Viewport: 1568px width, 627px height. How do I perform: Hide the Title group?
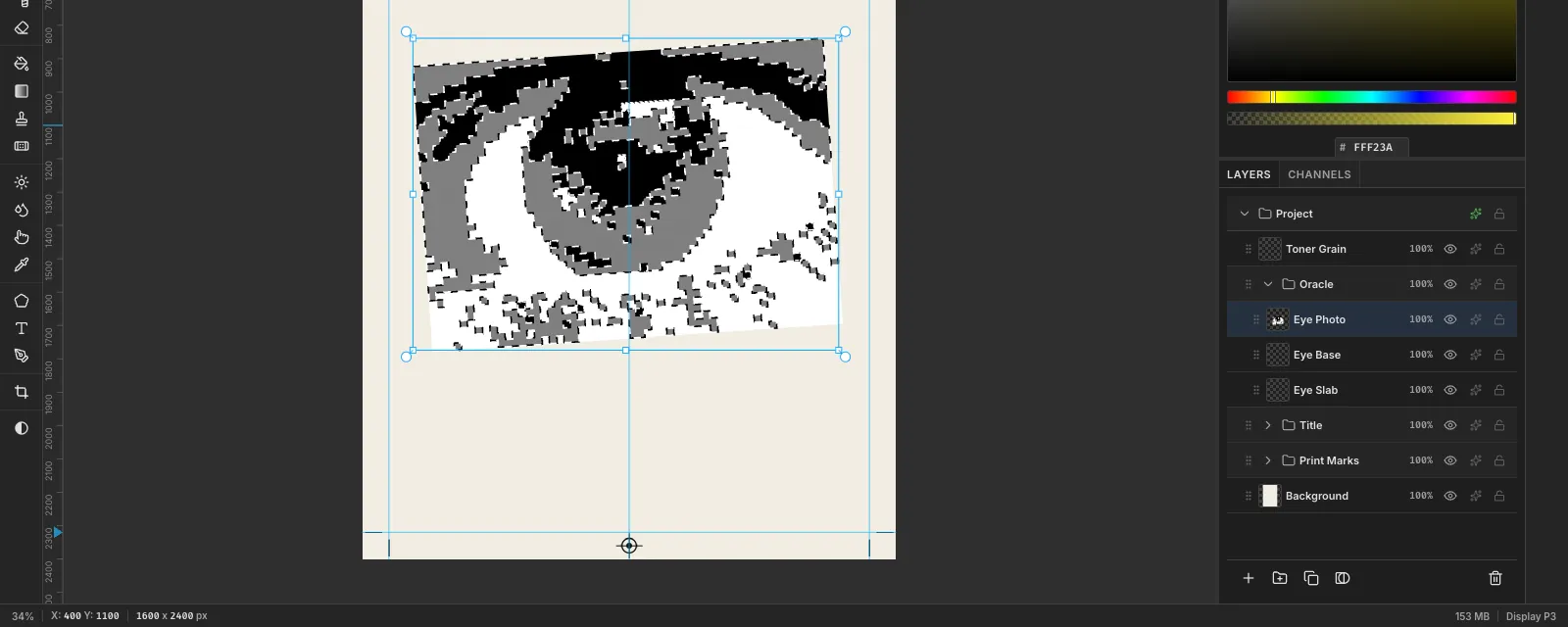tap(1450, 425)
